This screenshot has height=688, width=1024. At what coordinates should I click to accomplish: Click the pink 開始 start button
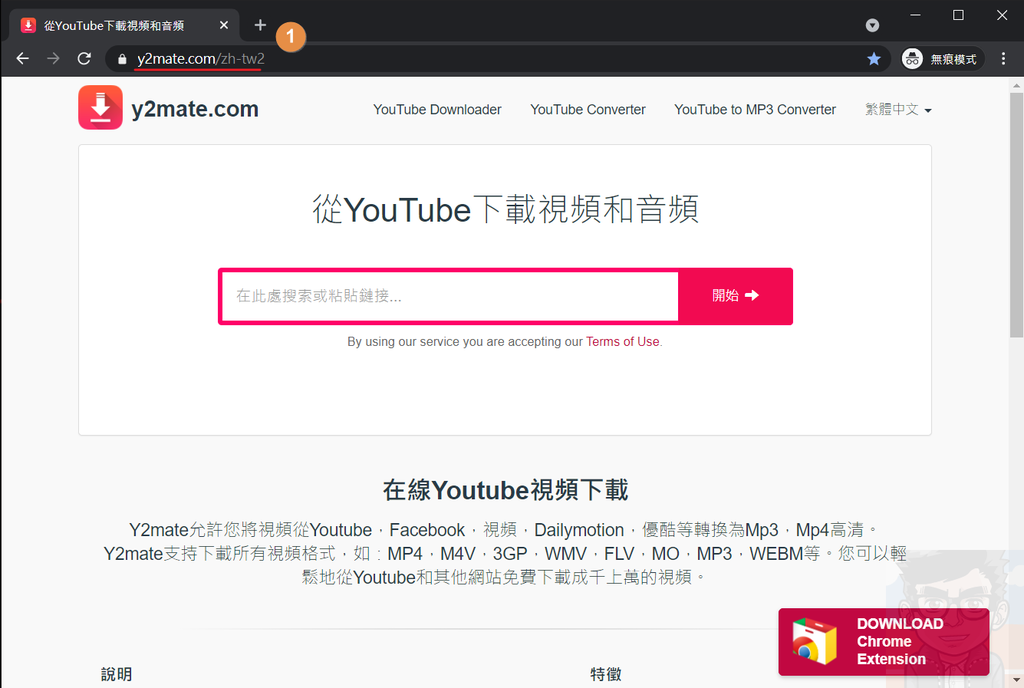click(735, 296)
